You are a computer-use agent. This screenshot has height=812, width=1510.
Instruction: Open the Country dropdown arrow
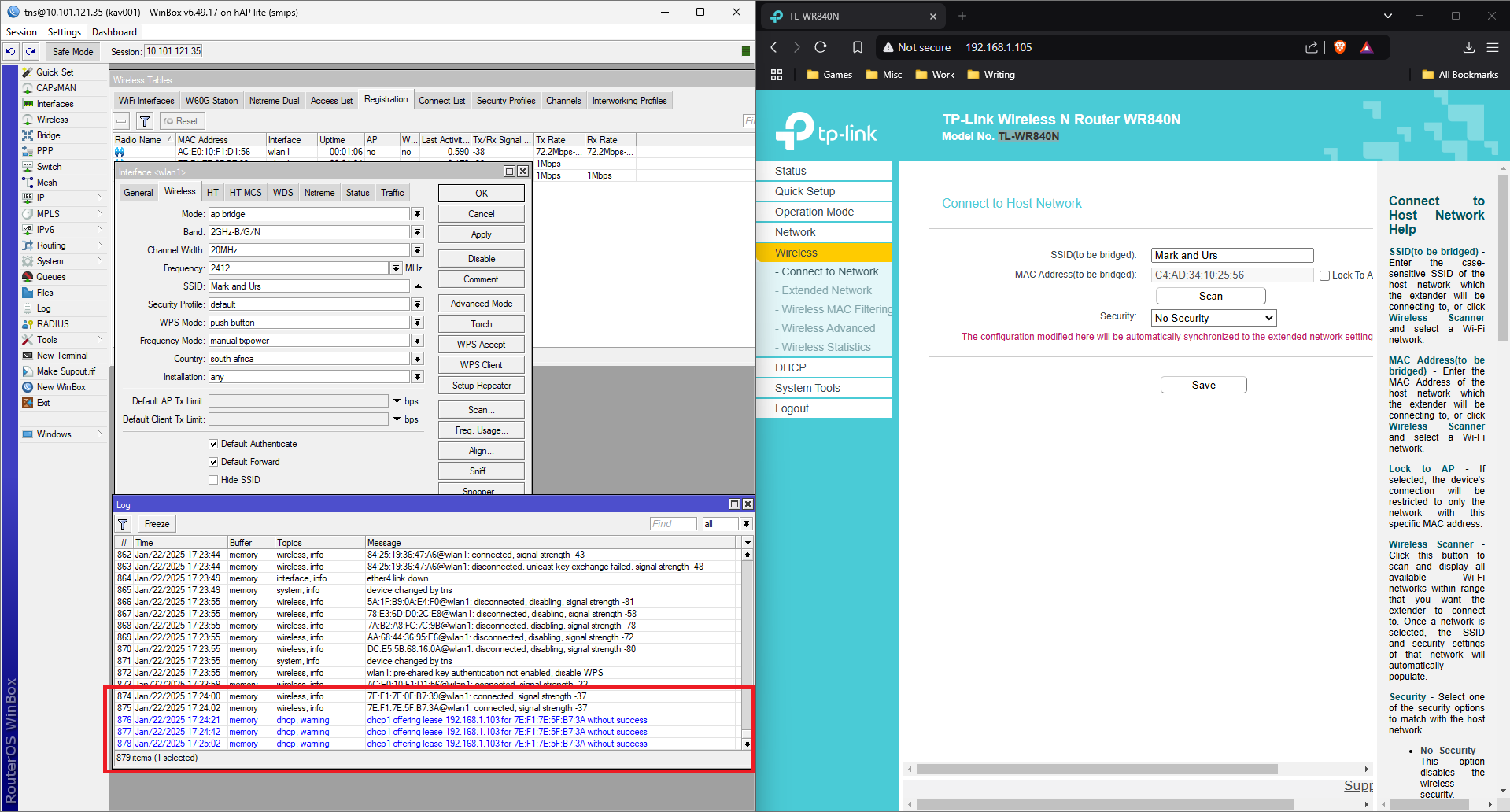[417, 359]
